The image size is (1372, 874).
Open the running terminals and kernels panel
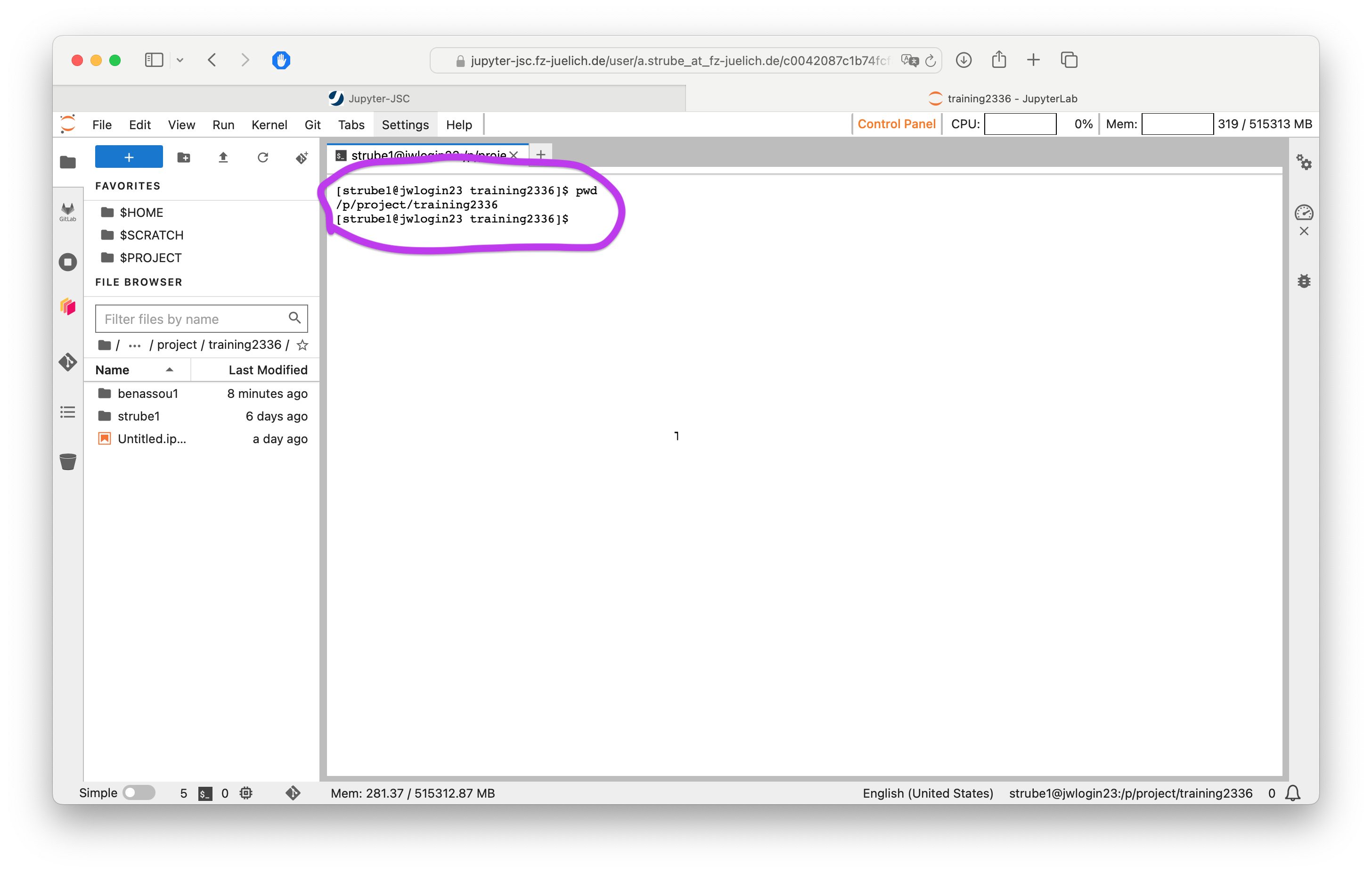point(68,262)
